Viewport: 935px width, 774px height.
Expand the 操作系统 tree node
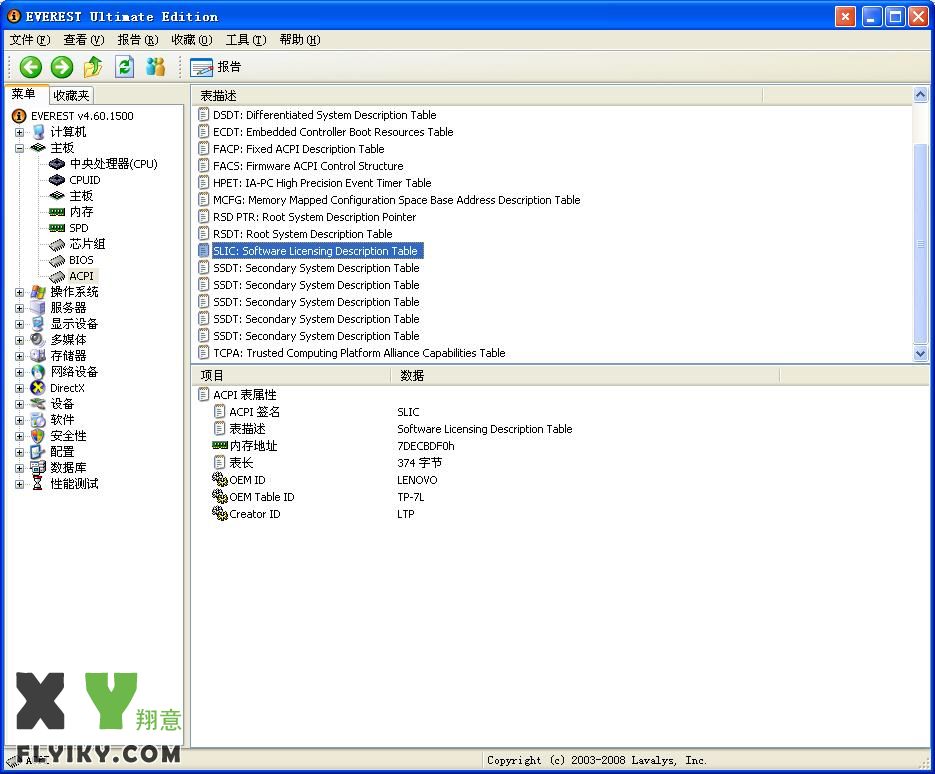coord(20,292)
